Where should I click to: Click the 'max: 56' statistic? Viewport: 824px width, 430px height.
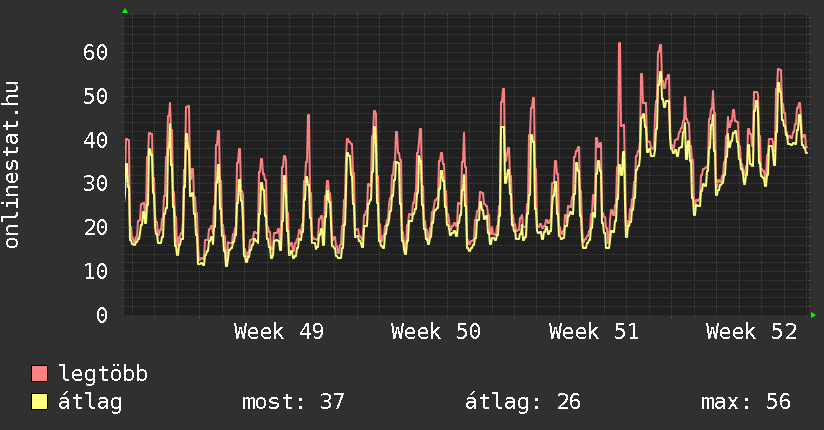pos(745,402)
